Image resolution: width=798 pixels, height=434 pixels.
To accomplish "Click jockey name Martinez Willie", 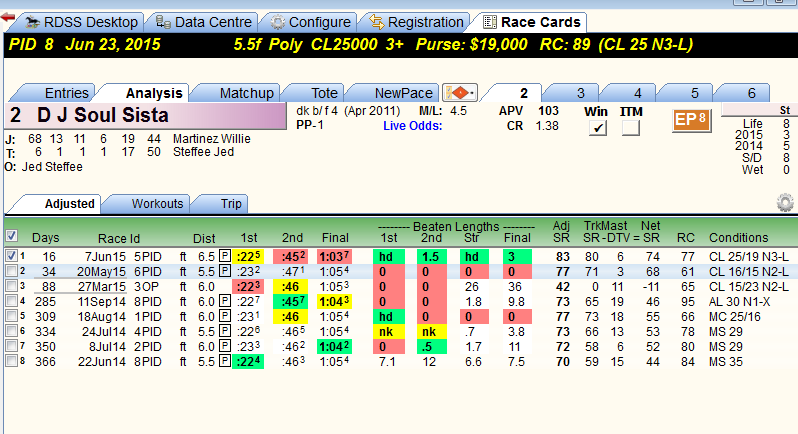I will (x=212, y=139).
